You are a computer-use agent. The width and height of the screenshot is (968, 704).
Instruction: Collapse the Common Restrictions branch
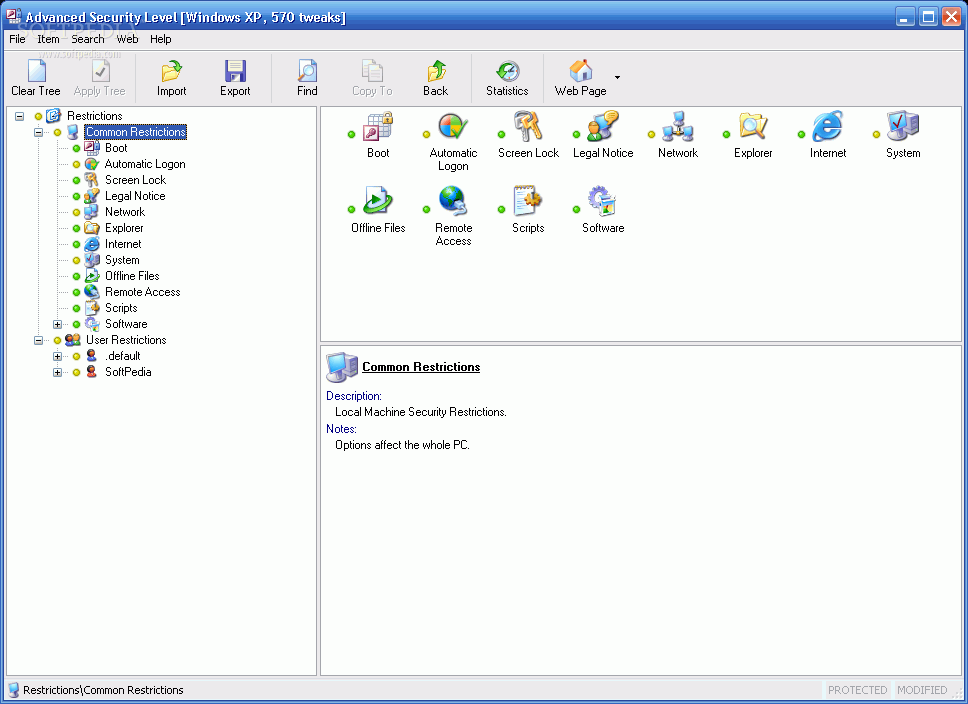click(x=38, y=132)
